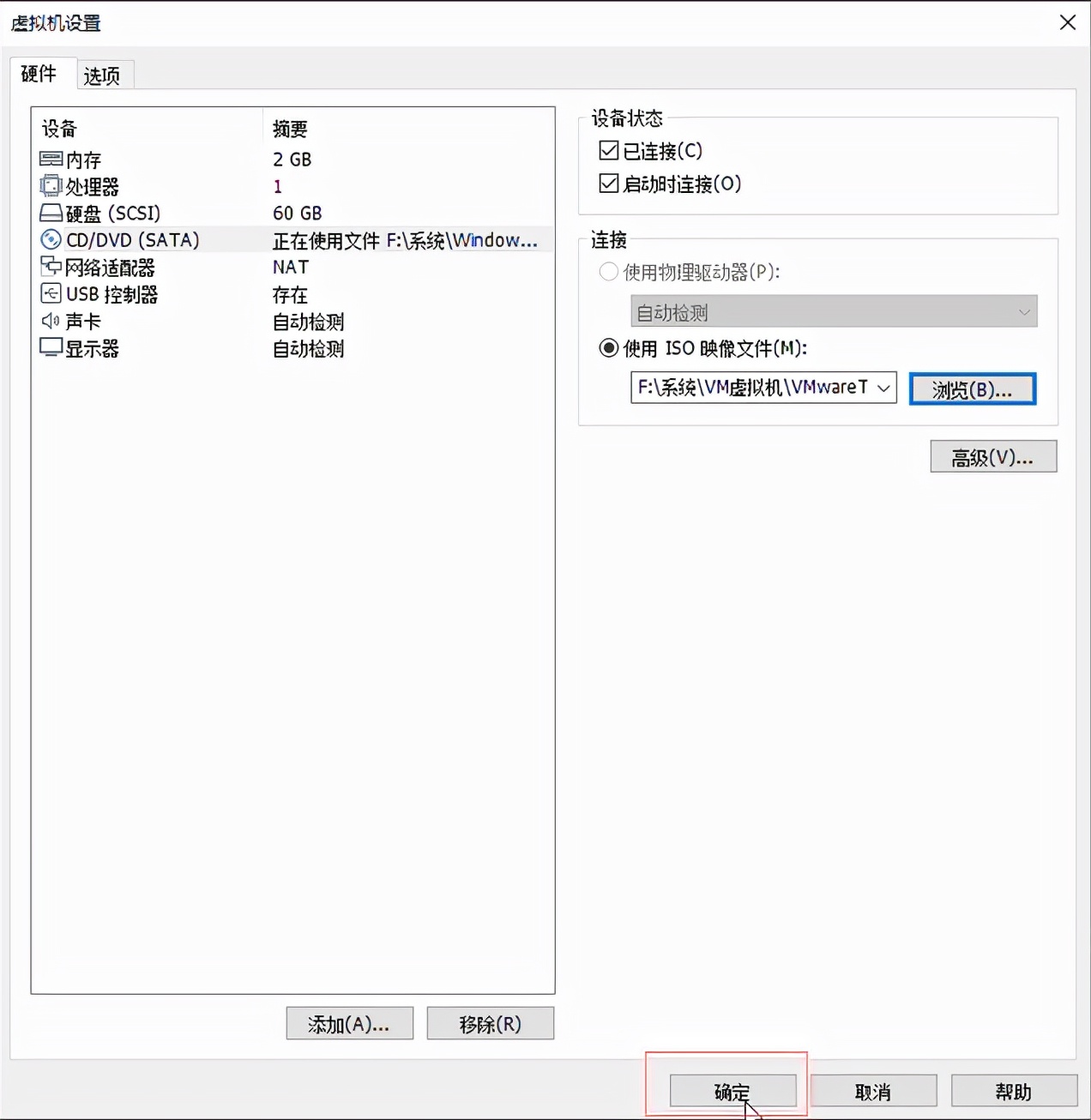Screen dimensions: 1091x1120
Task: Switch to the 选项 tab
Action: click(x=104, y=75)
